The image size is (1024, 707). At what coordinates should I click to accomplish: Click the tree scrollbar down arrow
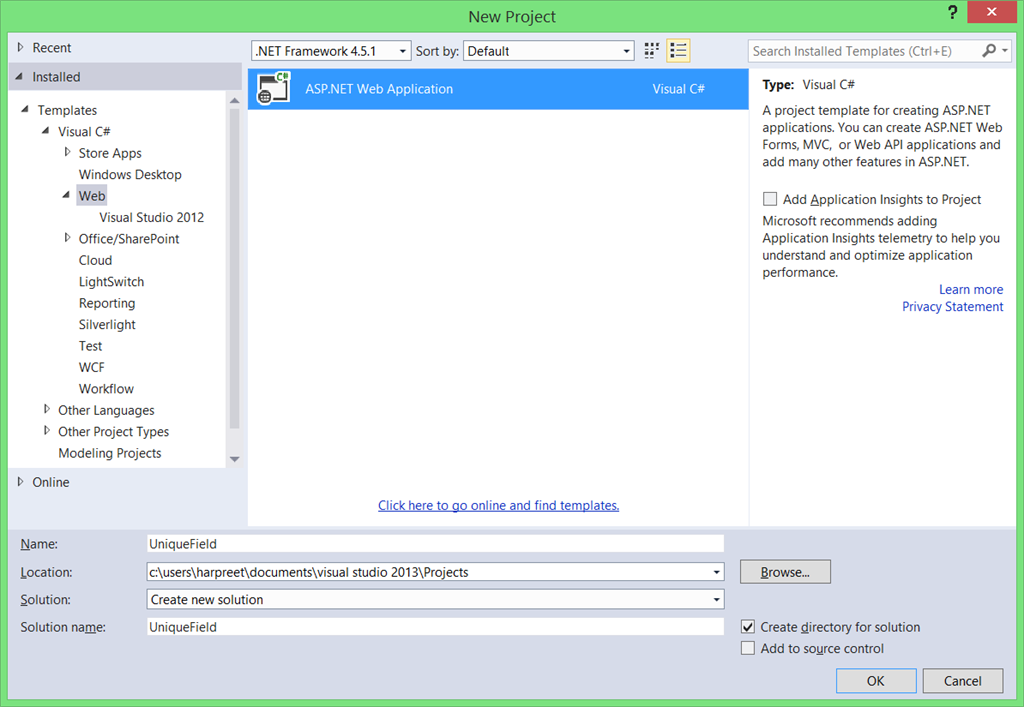[234, 460]
